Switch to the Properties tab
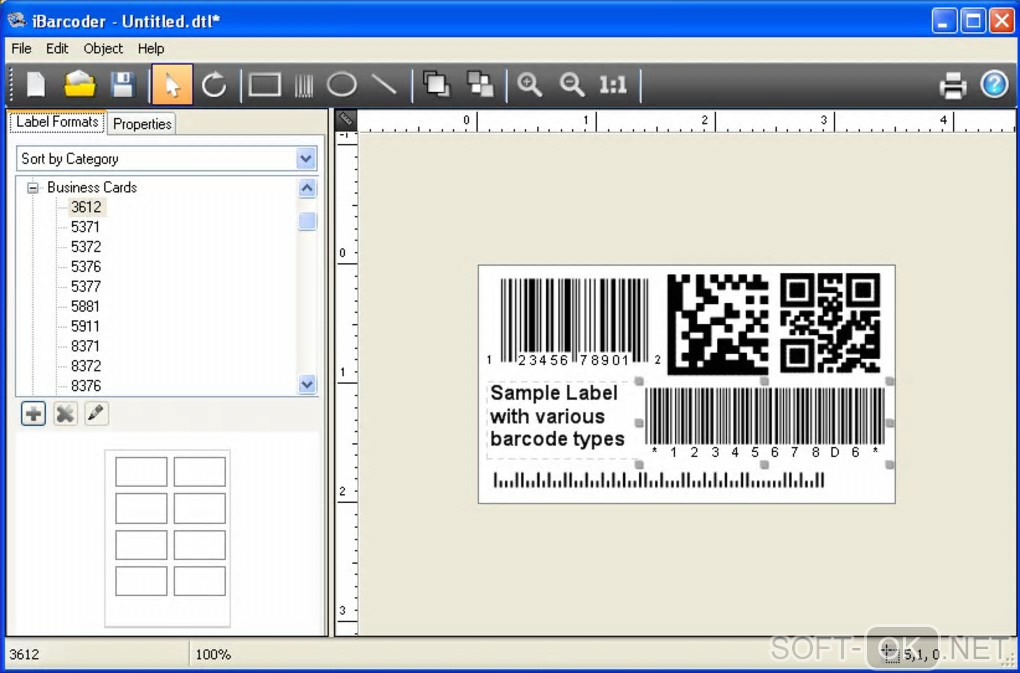This screenshot has height=673, width=1020. [x=142, y=124]
